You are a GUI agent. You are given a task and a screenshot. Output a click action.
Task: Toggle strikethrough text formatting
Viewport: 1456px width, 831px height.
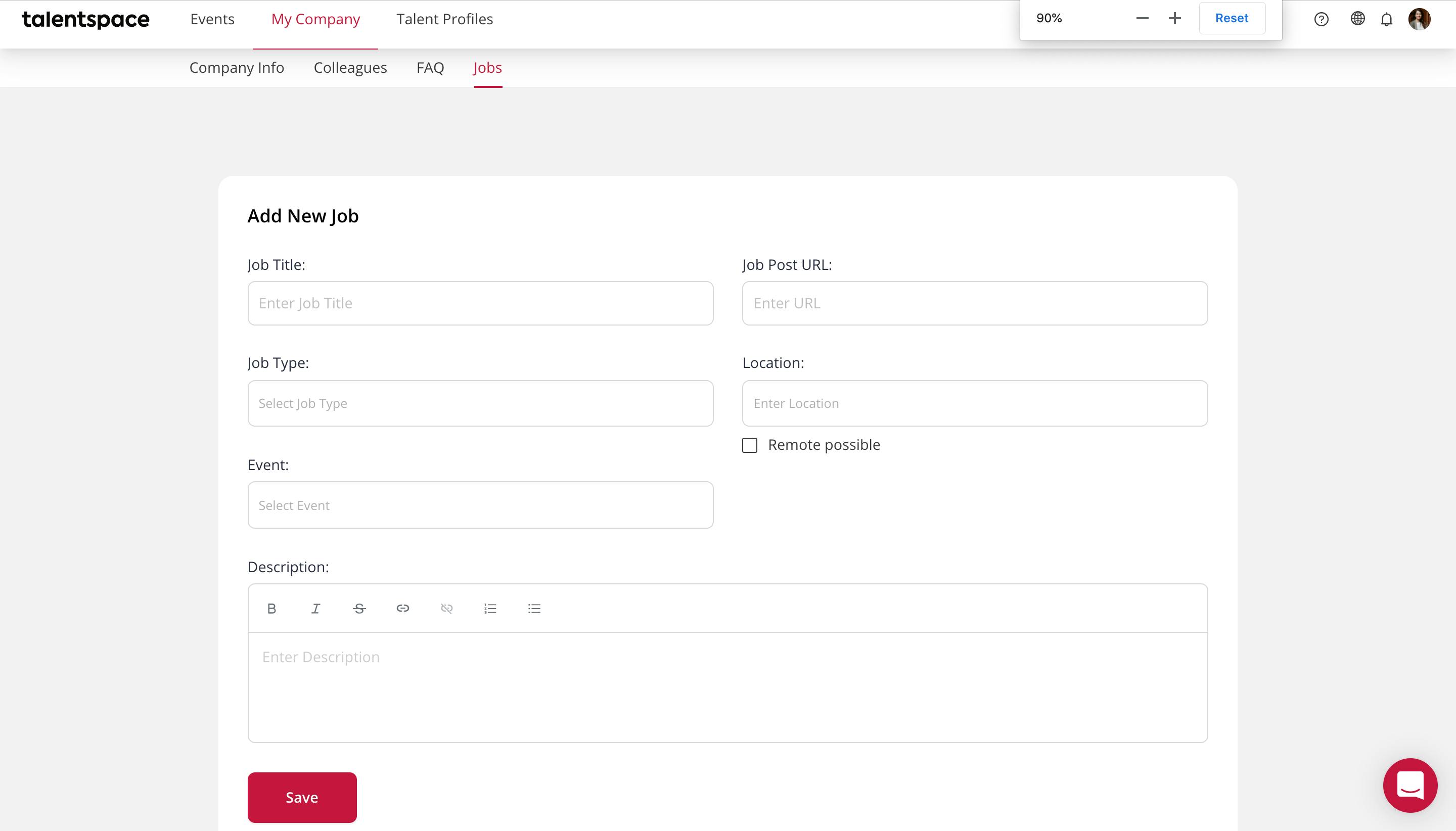359,609
